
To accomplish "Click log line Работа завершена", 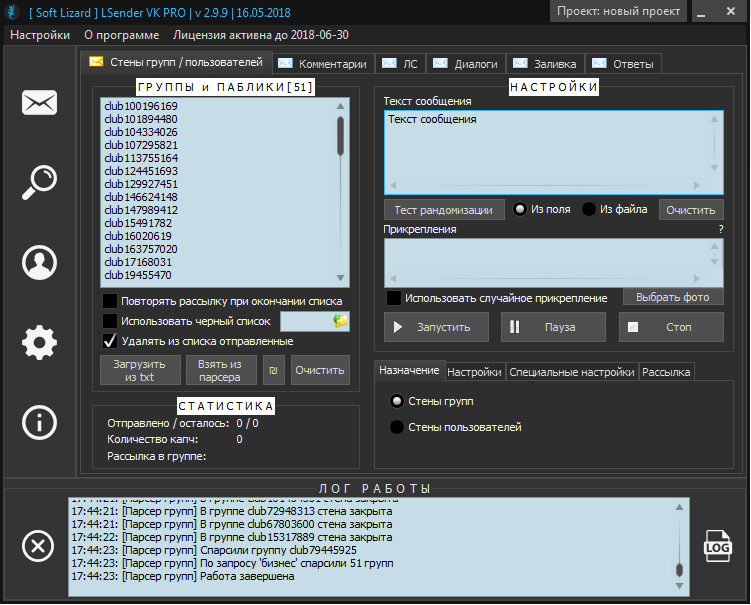I will [182, 576].
